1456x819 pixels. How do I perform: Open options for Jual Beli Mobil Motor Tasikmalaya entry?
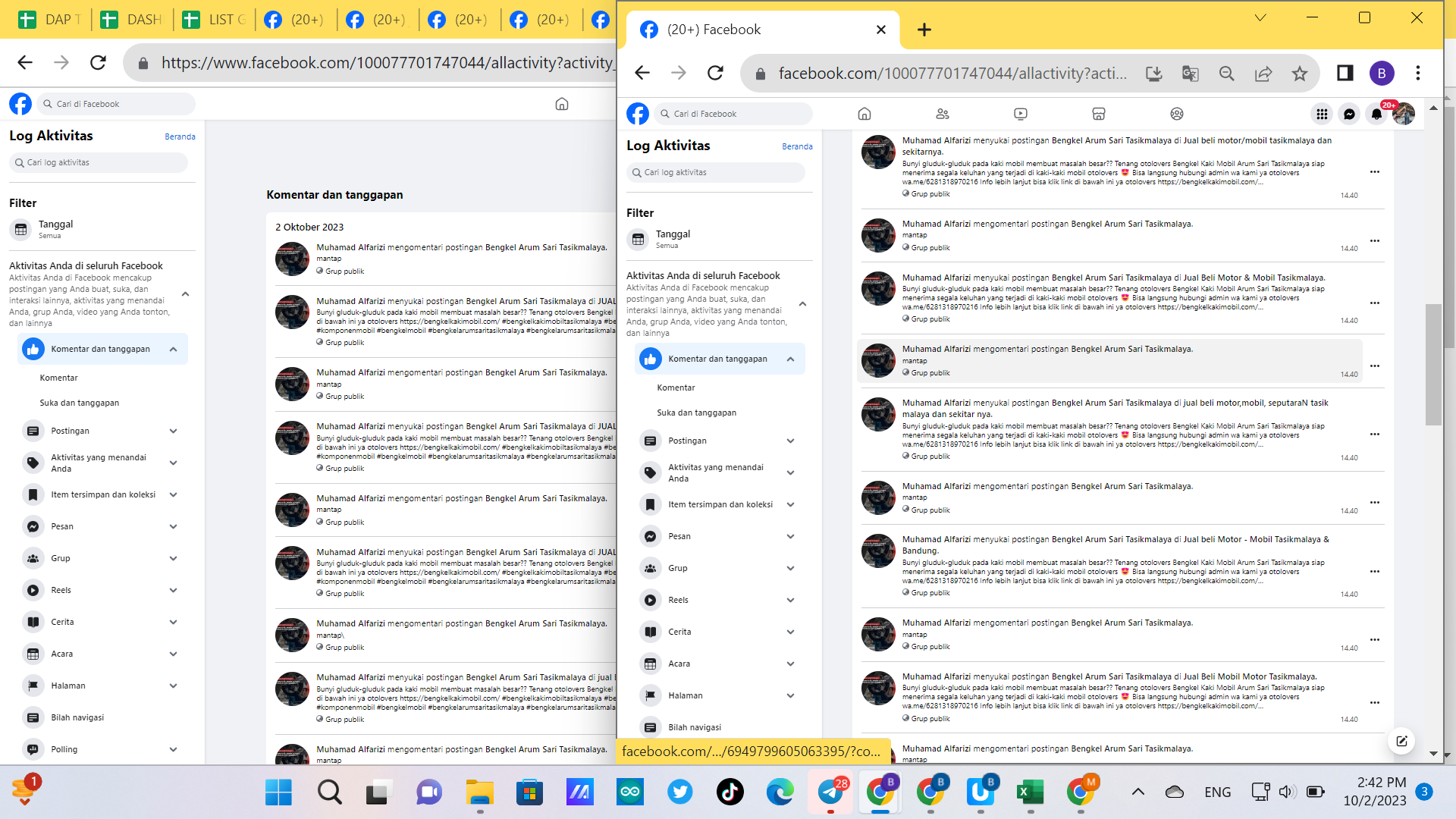(x=1374, y=703)
